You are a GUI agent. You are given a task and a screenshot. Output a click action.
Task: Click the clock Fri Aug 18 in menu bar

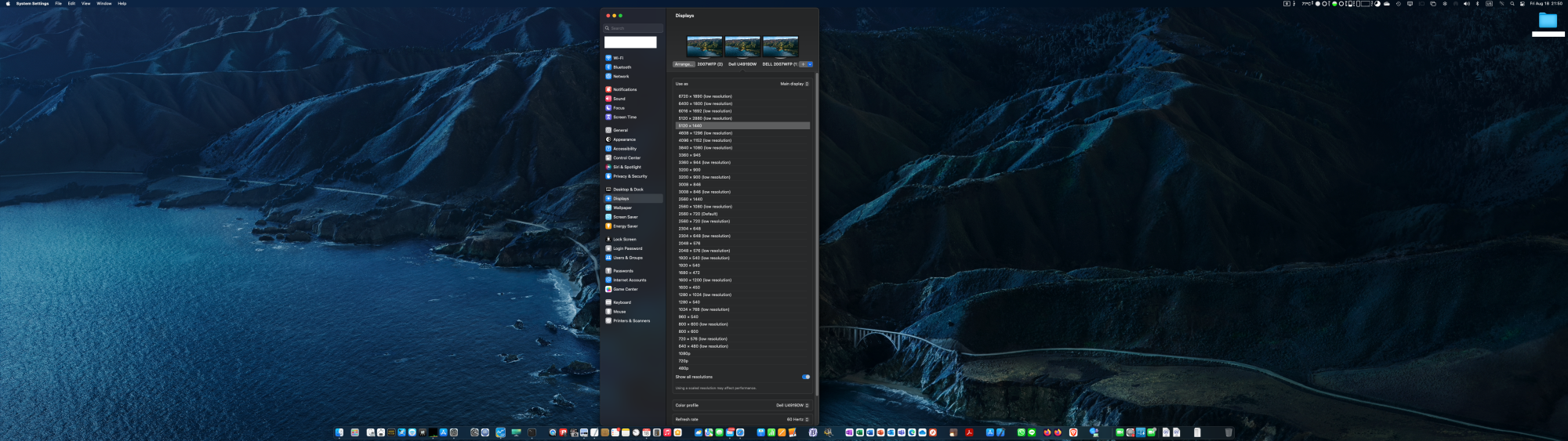1546,3
